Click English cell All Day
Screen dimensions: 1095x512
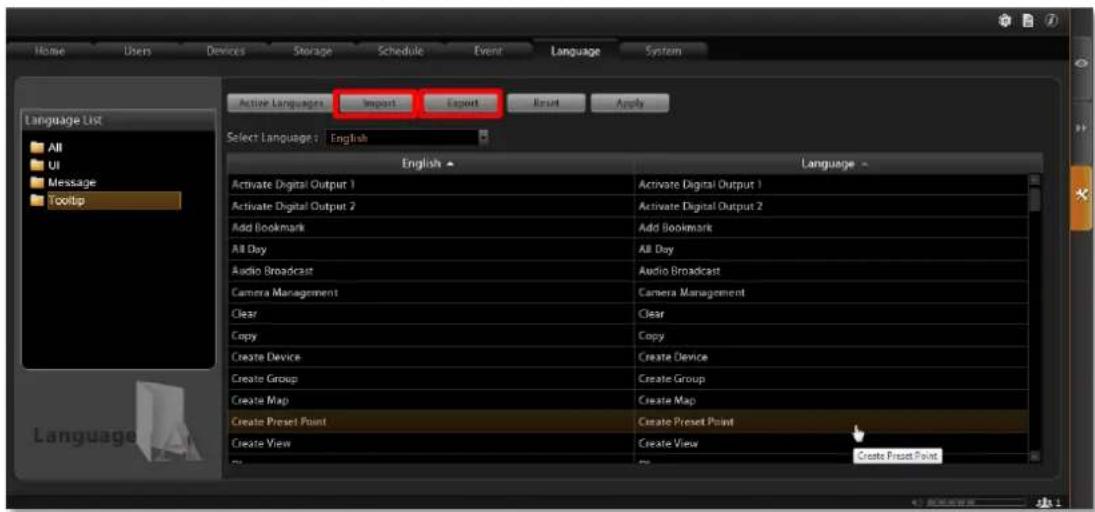[430, 249]
